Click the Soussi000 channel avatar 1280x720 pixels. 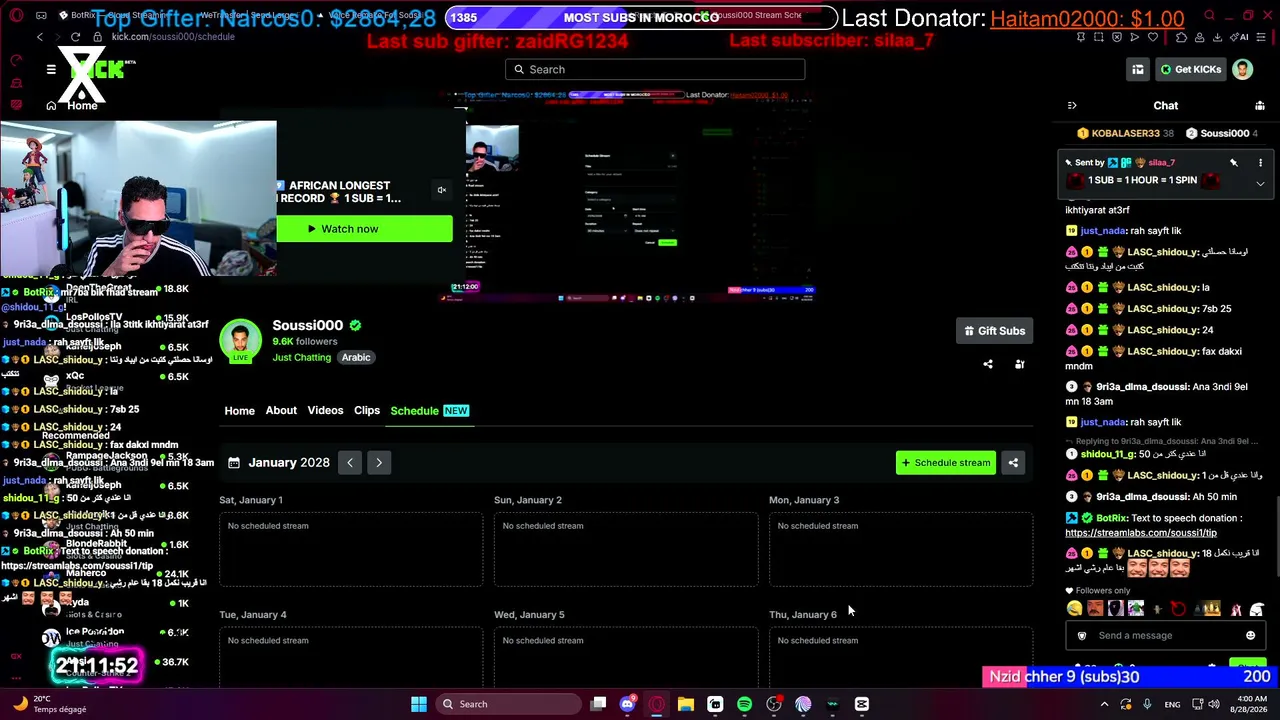pos(240,340)
